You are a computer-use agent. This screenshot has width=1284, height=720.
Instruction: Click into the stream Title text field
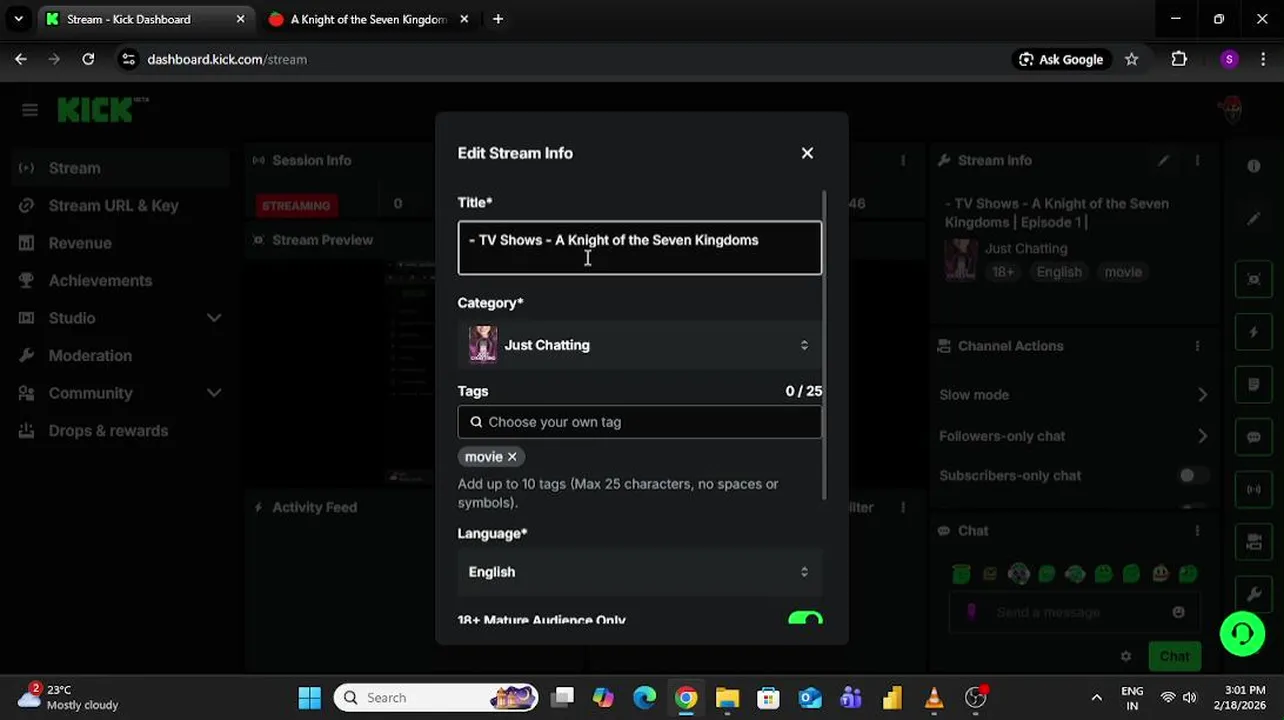pos(640,248)
